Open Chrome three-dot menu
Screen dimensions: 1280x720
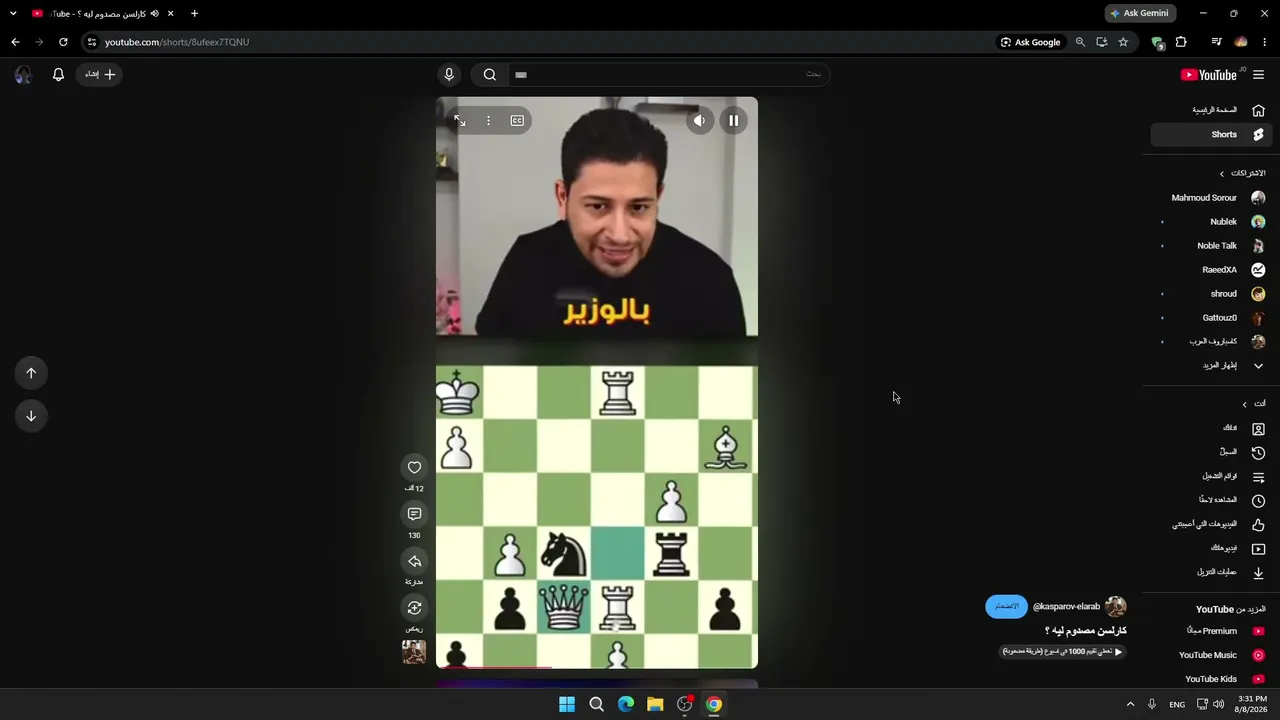[1265, 42]
